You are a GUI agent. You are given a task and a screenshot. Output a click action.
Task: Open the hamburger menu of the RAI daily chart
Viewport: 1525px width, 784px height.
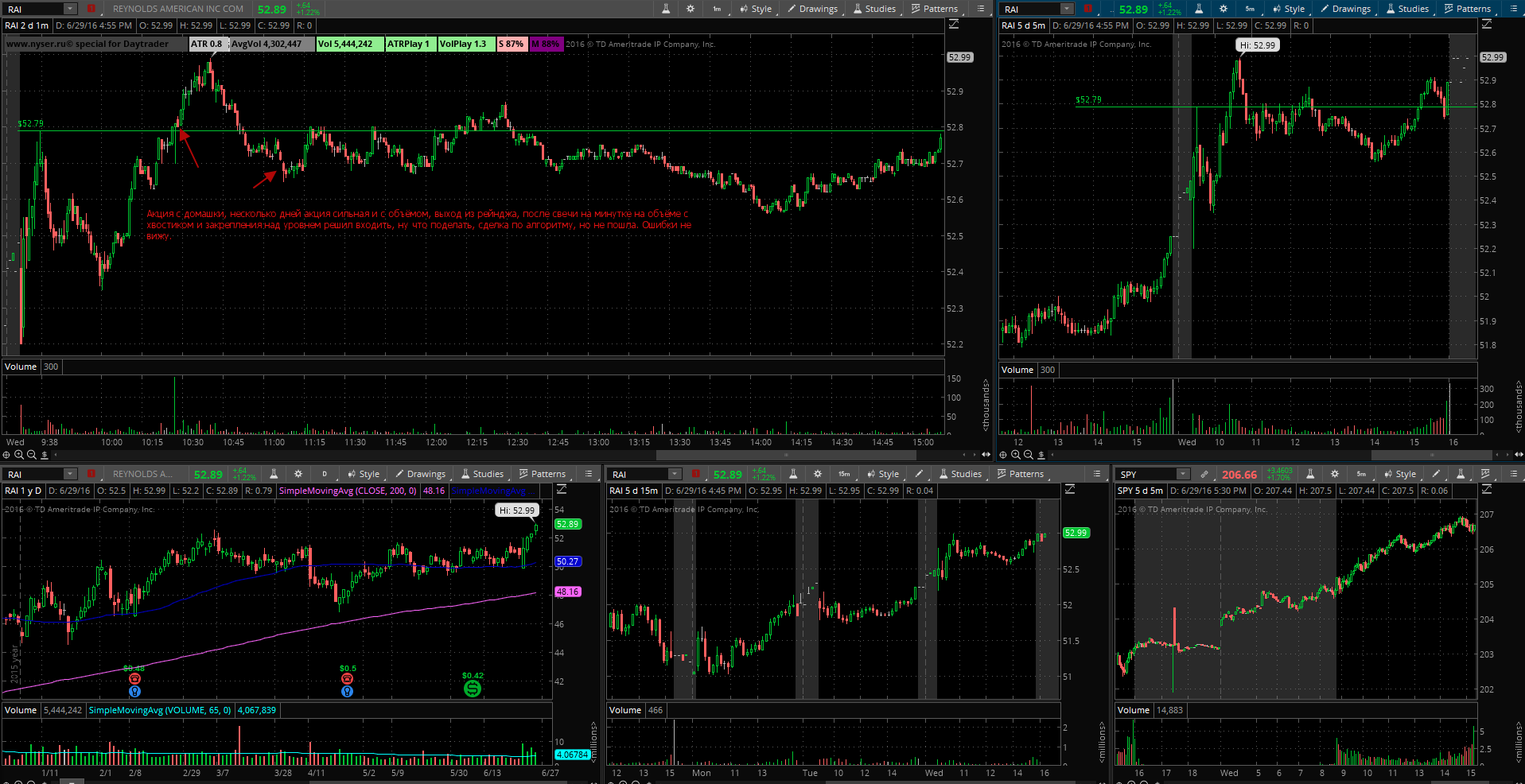click(589, 474)
